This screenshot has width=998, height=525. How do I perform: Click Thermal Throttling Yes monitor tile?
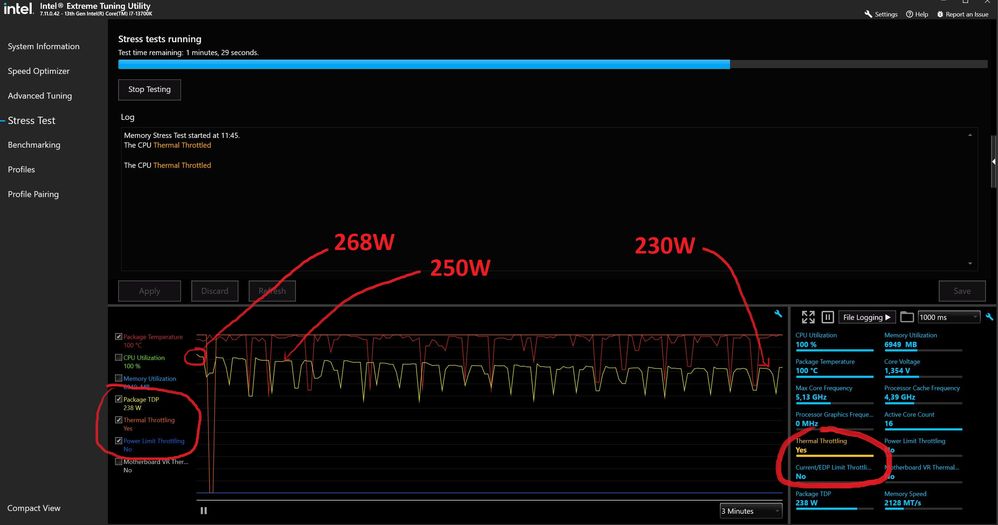pyautogui.click(x=834, y=447)
